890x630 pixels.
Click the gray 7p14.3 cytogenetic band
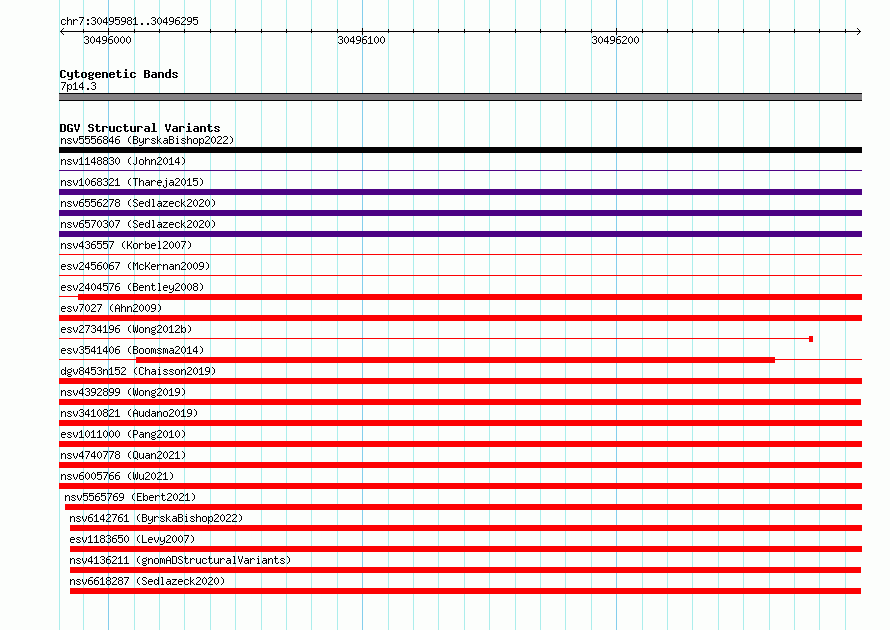point(460,97)
